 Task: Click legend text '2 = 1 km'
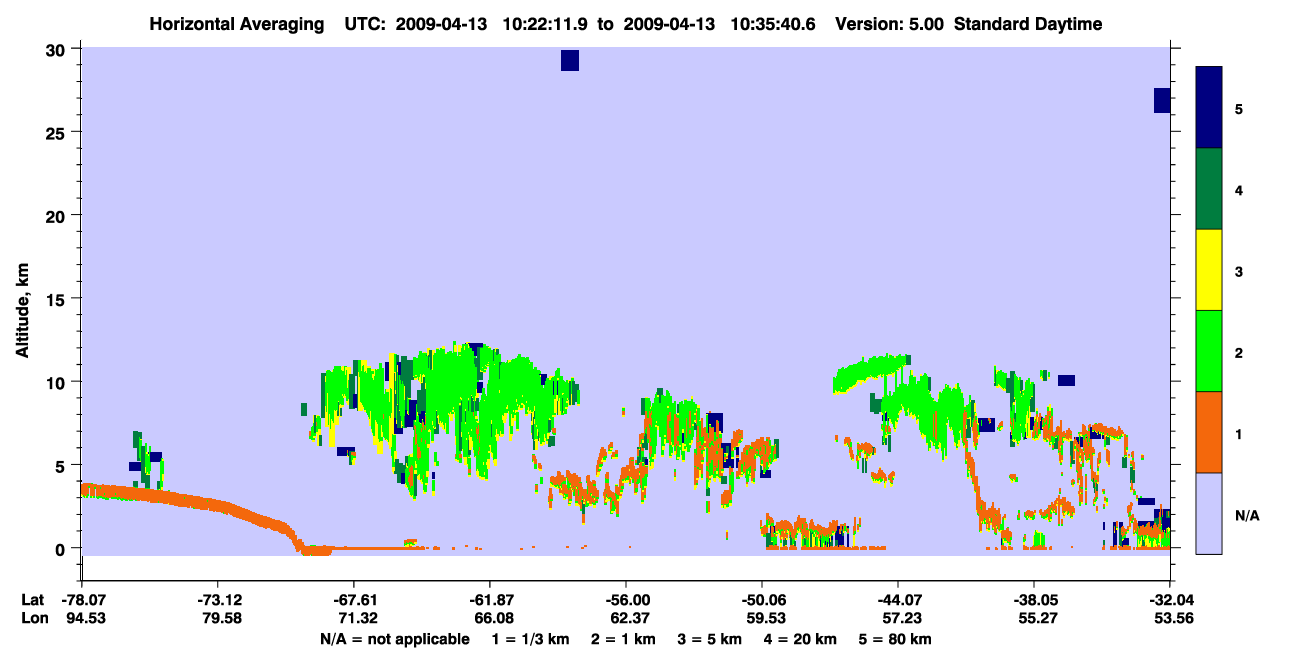623,639
